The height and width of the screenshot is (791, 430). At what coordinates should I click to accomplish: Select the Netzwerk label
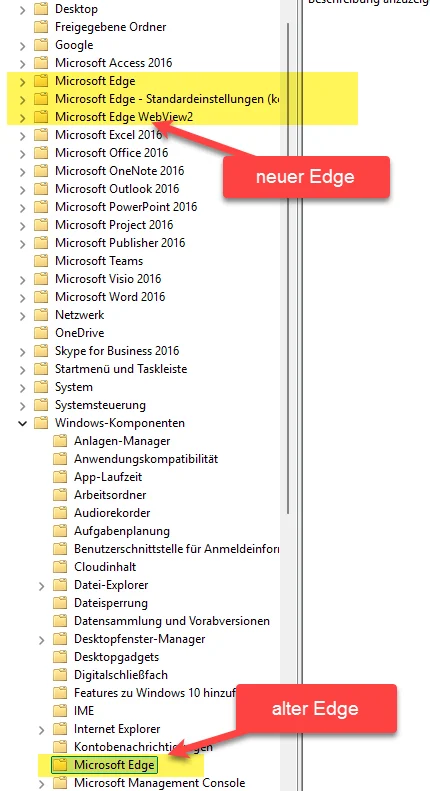(80, 315)
